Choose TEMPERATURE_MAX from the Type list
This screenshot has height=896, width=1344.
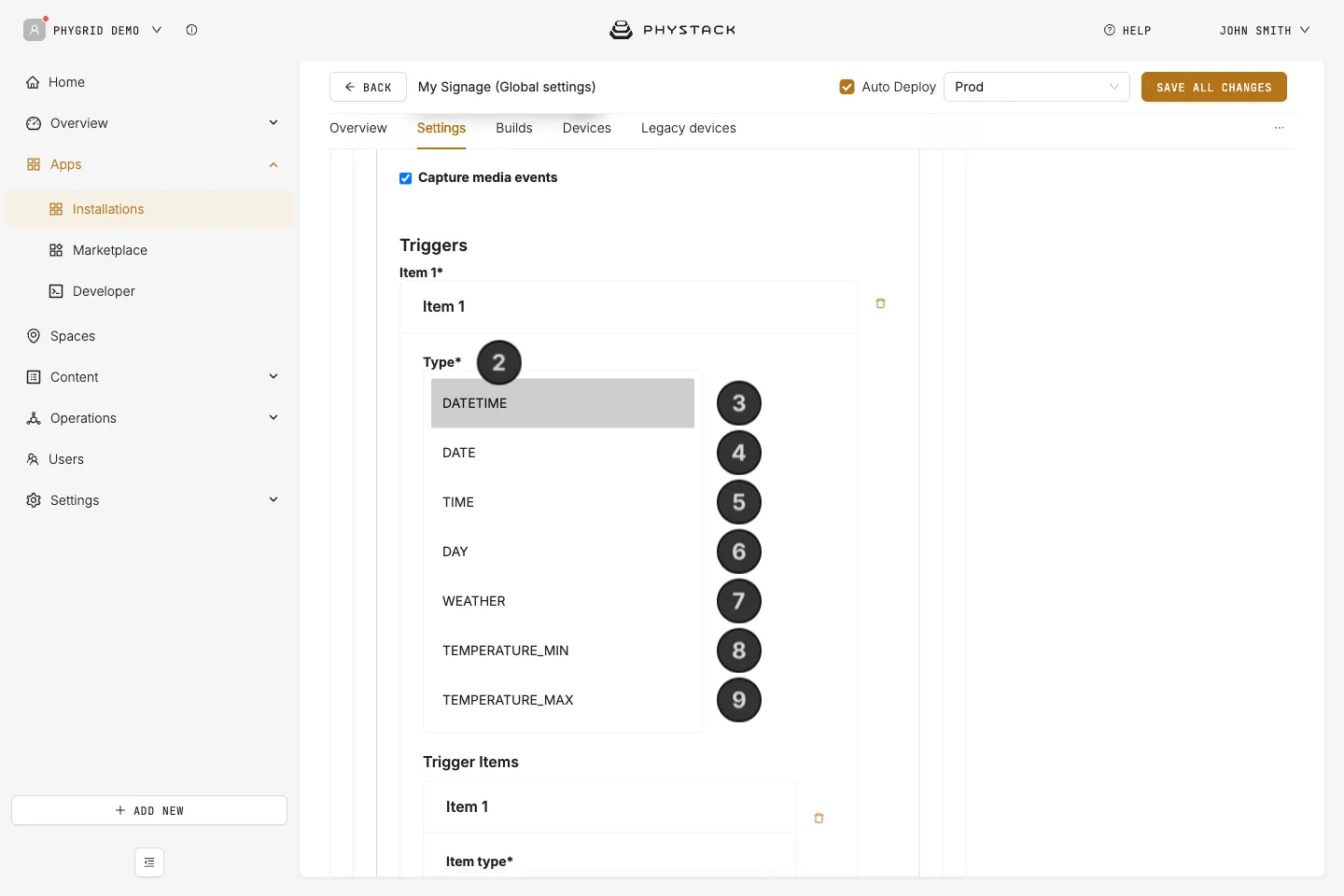[x=563, y=700]
